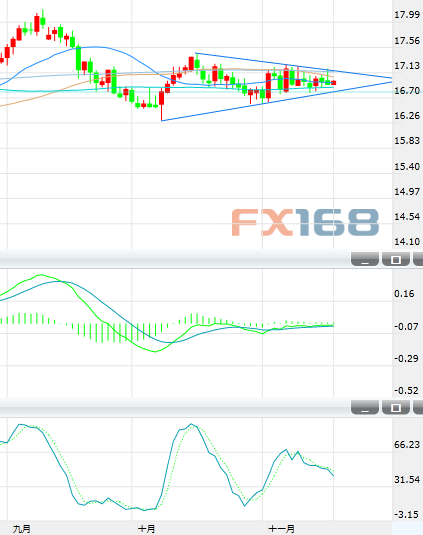Select the lower ascending triangle trendline
This screenshot has height=535, width=423.
click(276, 101)
